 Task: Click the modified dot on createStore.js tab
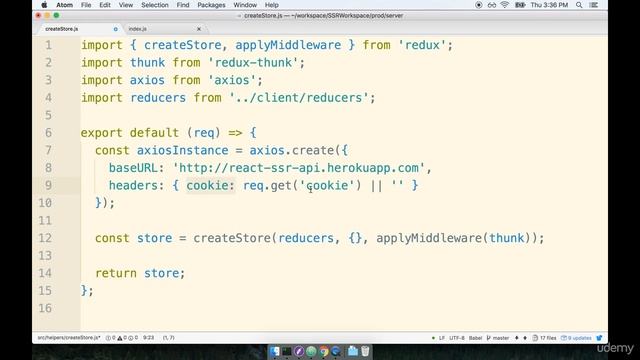(116, 29)
